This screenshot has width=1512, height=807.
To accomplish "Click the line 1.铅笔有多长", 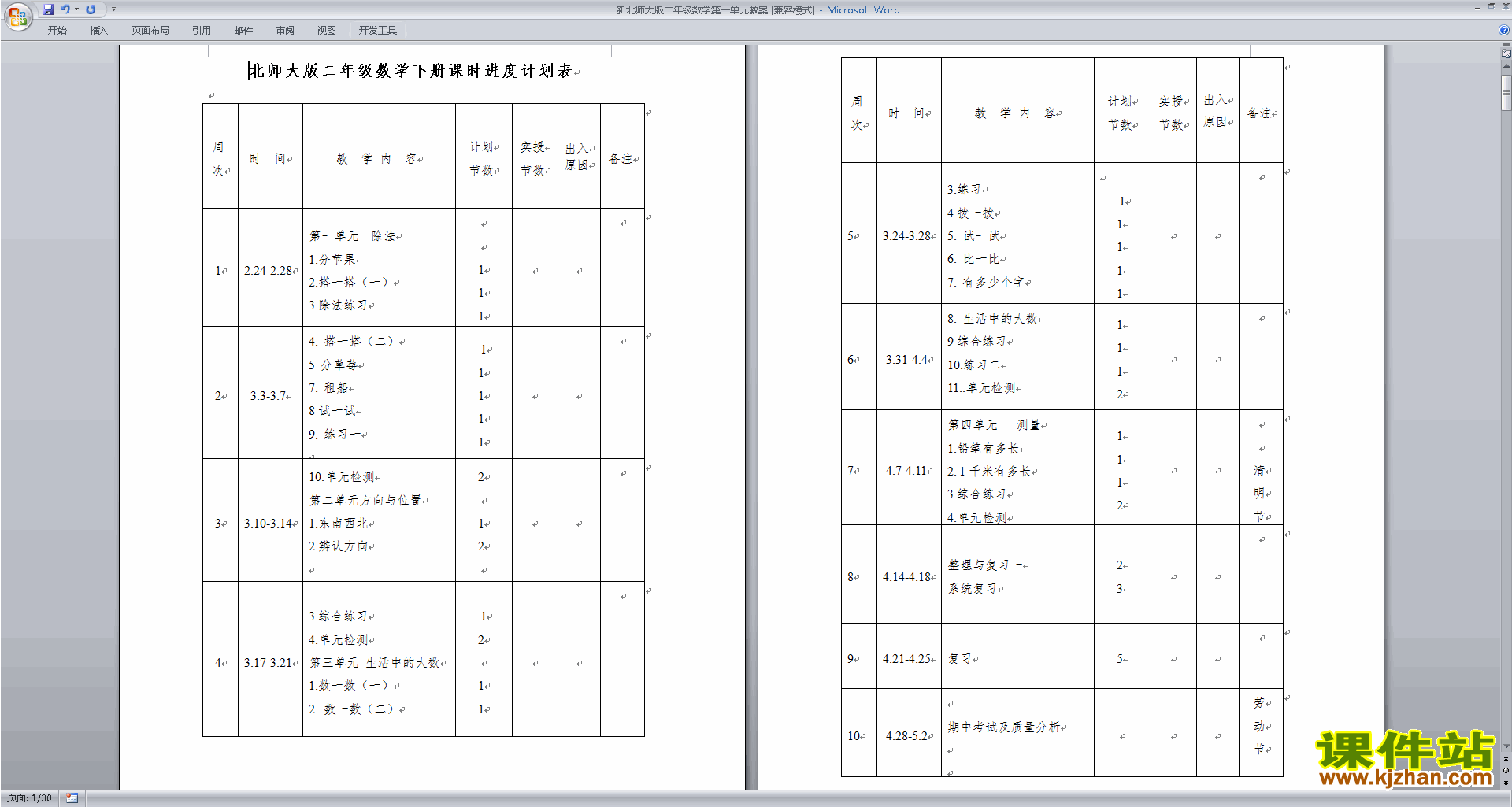I will pyautogui.click(x=984, y=449).
